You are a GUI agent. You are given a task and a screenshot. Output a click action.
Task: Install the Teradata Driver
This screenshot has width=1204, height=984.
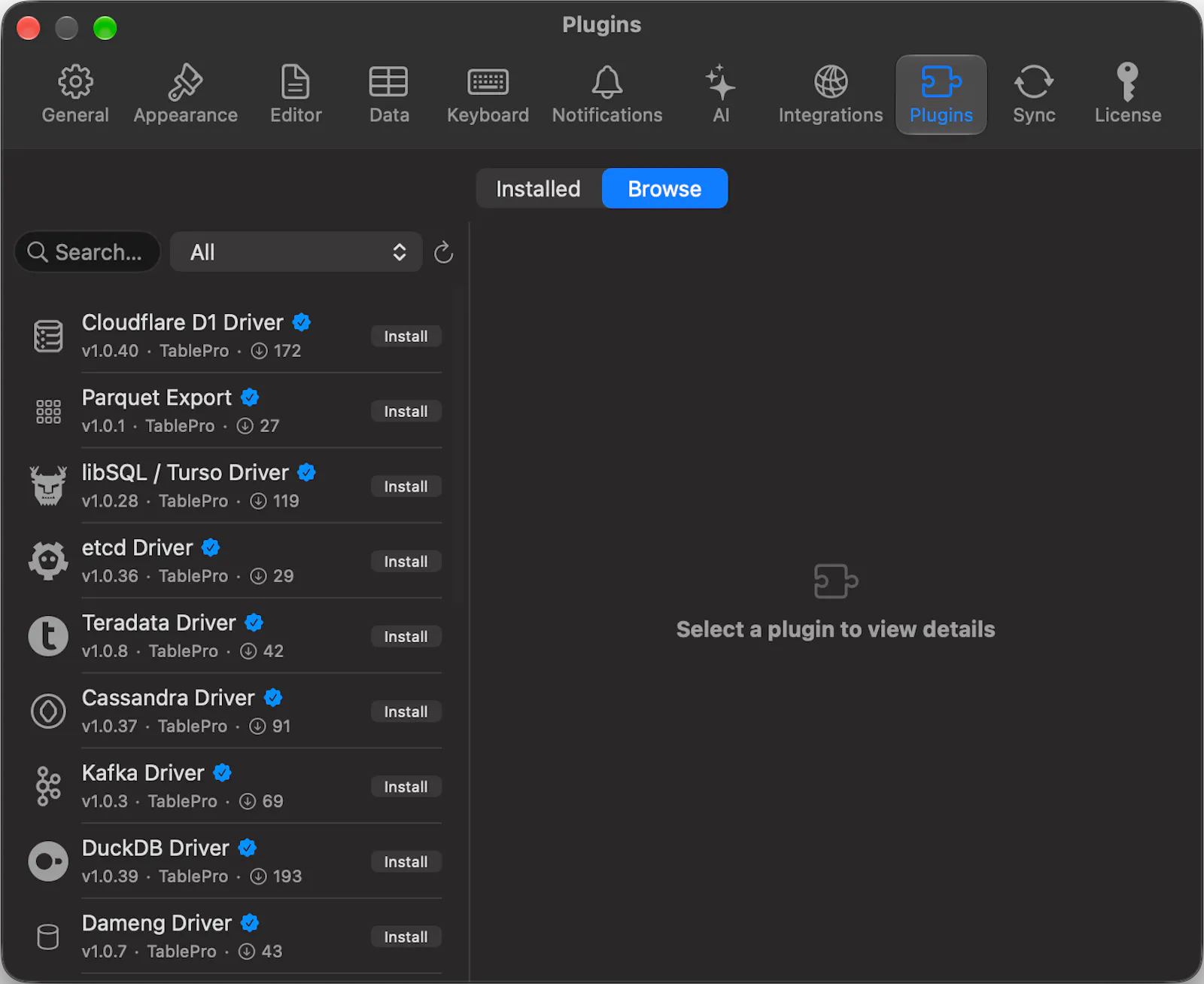point(406,637)
